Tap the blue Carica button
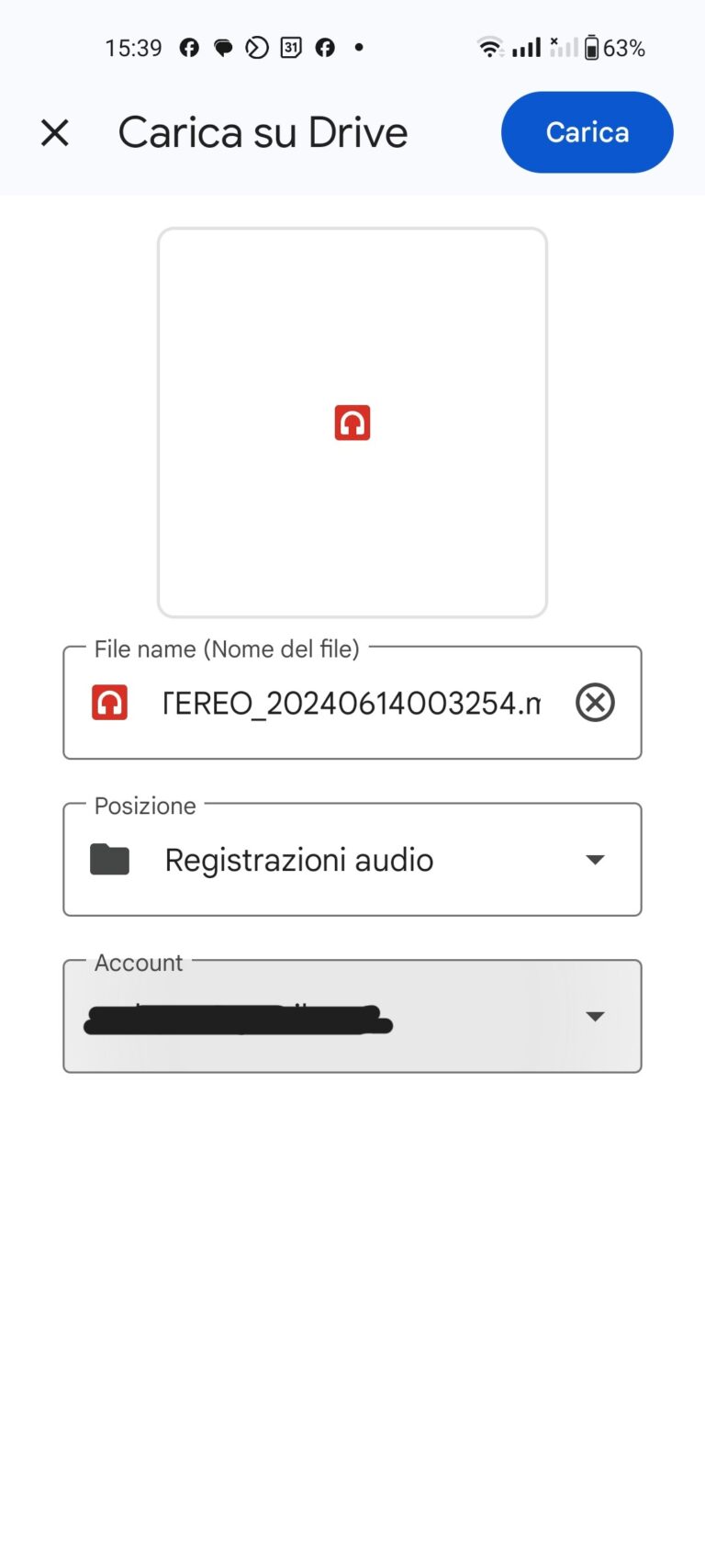705x1568 pixels. [587, 132]
